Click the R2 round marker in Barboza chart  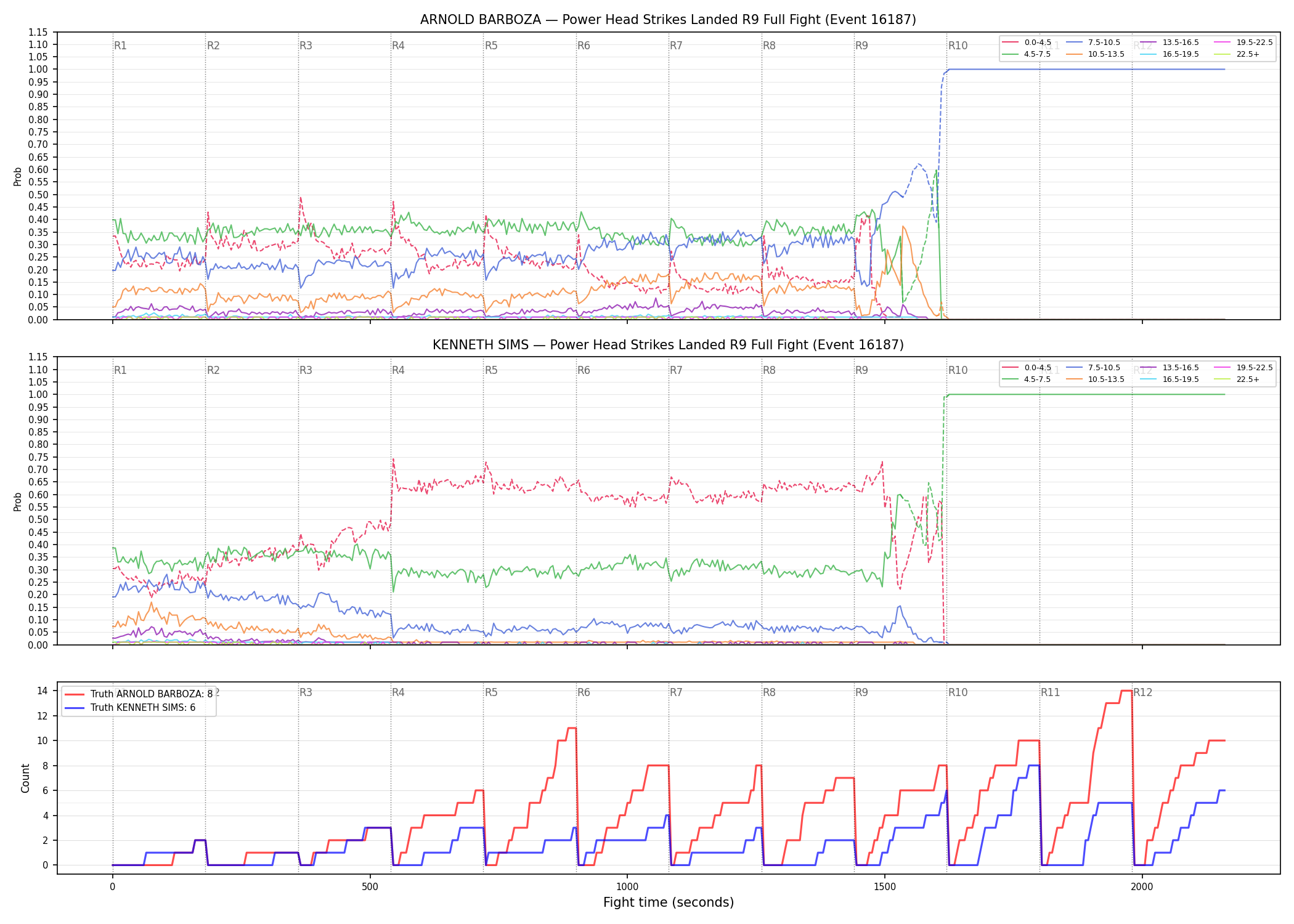click(x=213, y=46)
